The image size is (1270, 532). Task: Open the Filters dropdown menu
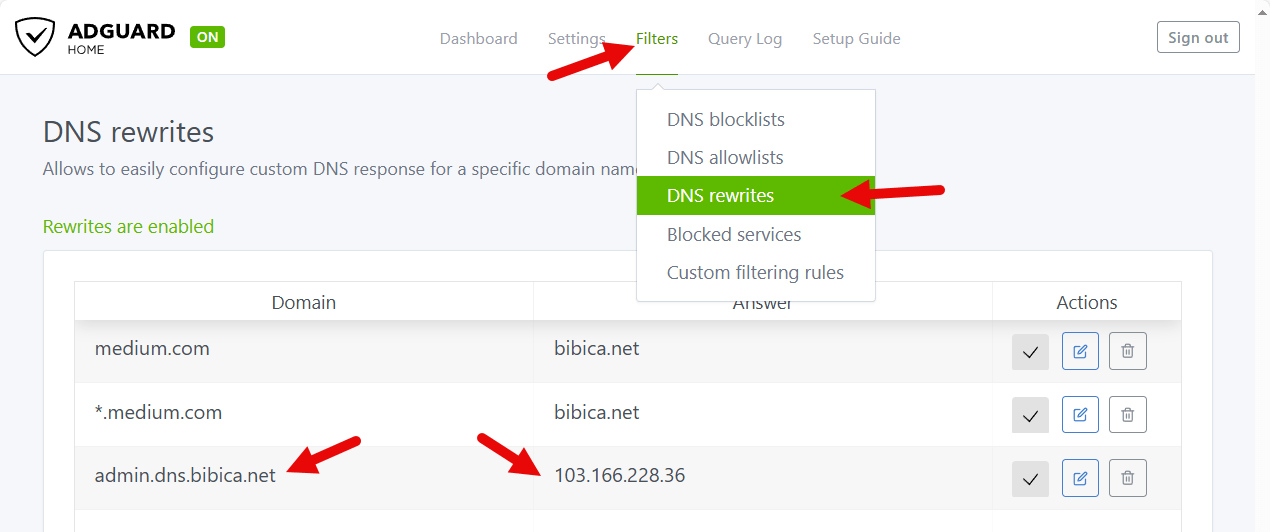coord(657,39)
